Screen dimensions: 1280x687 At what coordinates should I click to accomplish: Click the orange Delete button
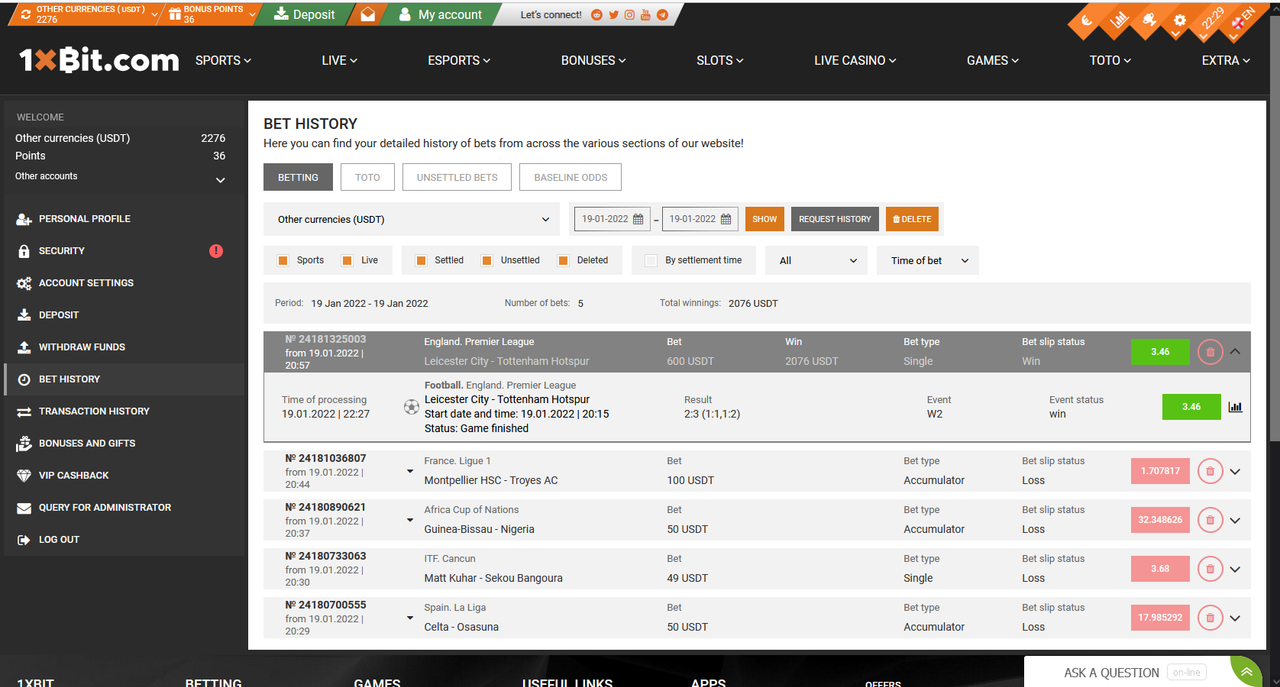point(912,219)
